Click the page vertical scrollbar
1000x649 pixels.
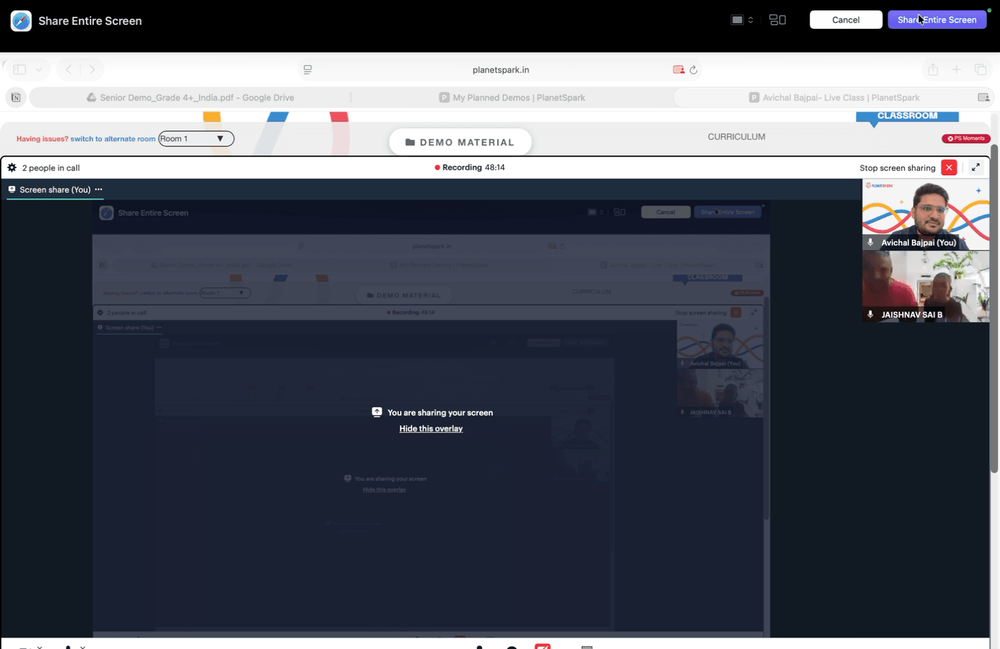click(x=994, y=309)
